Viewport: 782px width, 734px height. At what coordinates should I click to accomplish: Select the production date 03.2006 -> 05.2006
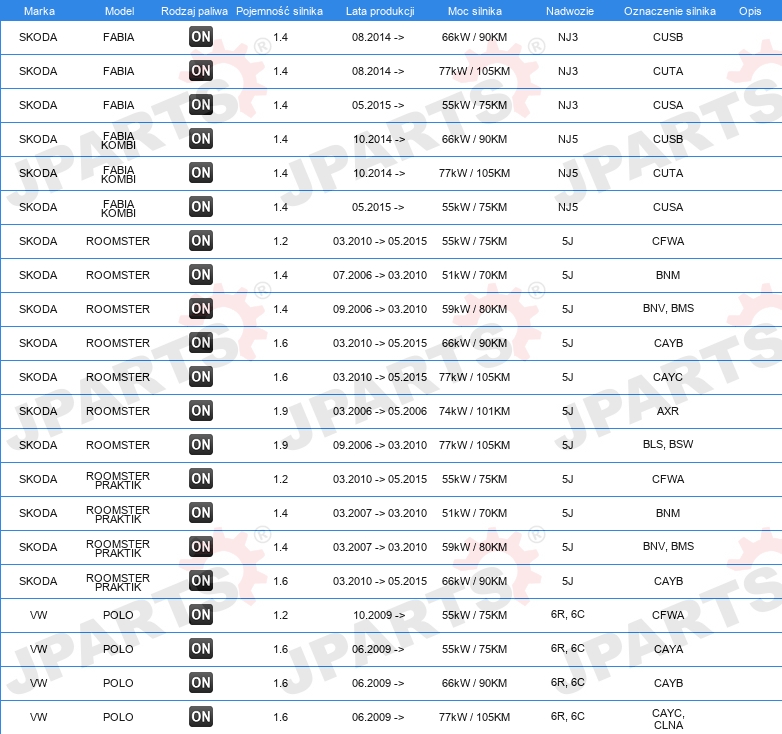pyautogui.click(x=380, y=411)
